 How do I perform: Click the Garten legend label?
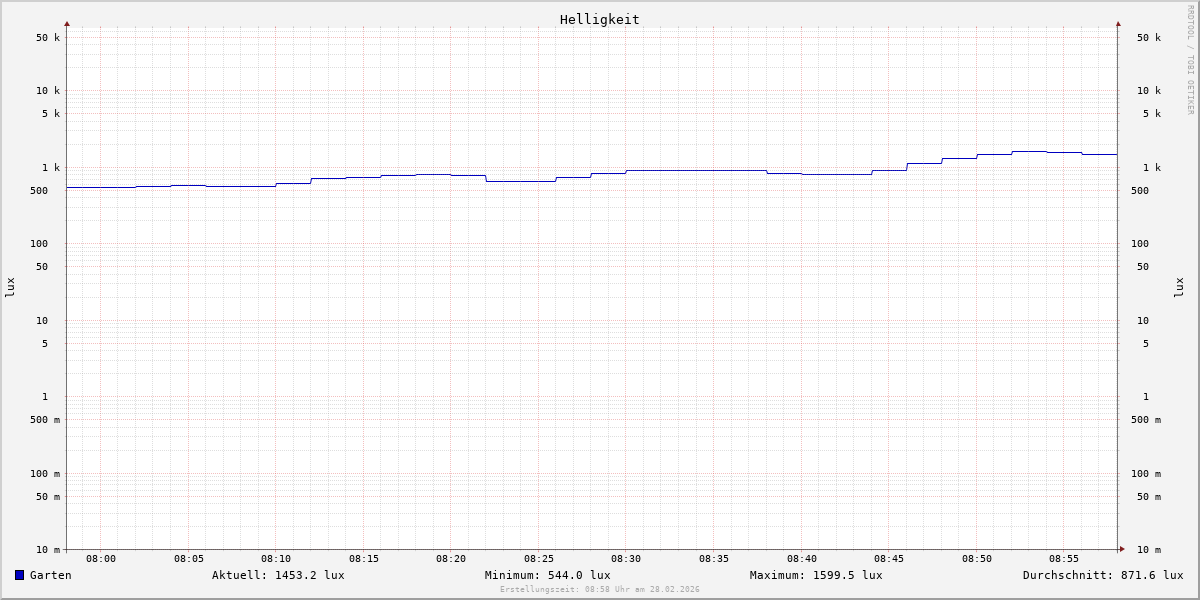50,575
